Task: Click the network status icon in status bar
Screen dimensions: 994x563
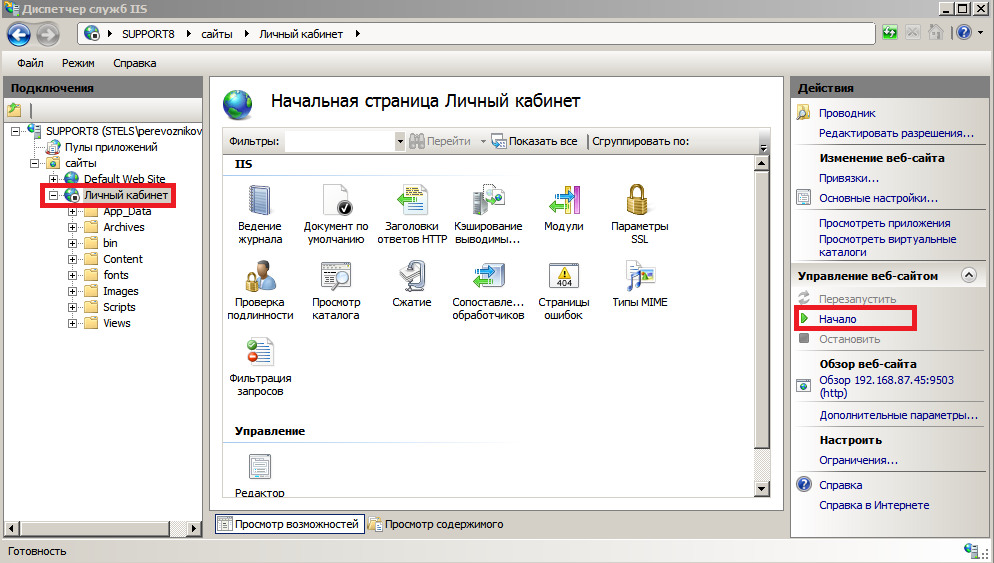Action: pos(971,550)
